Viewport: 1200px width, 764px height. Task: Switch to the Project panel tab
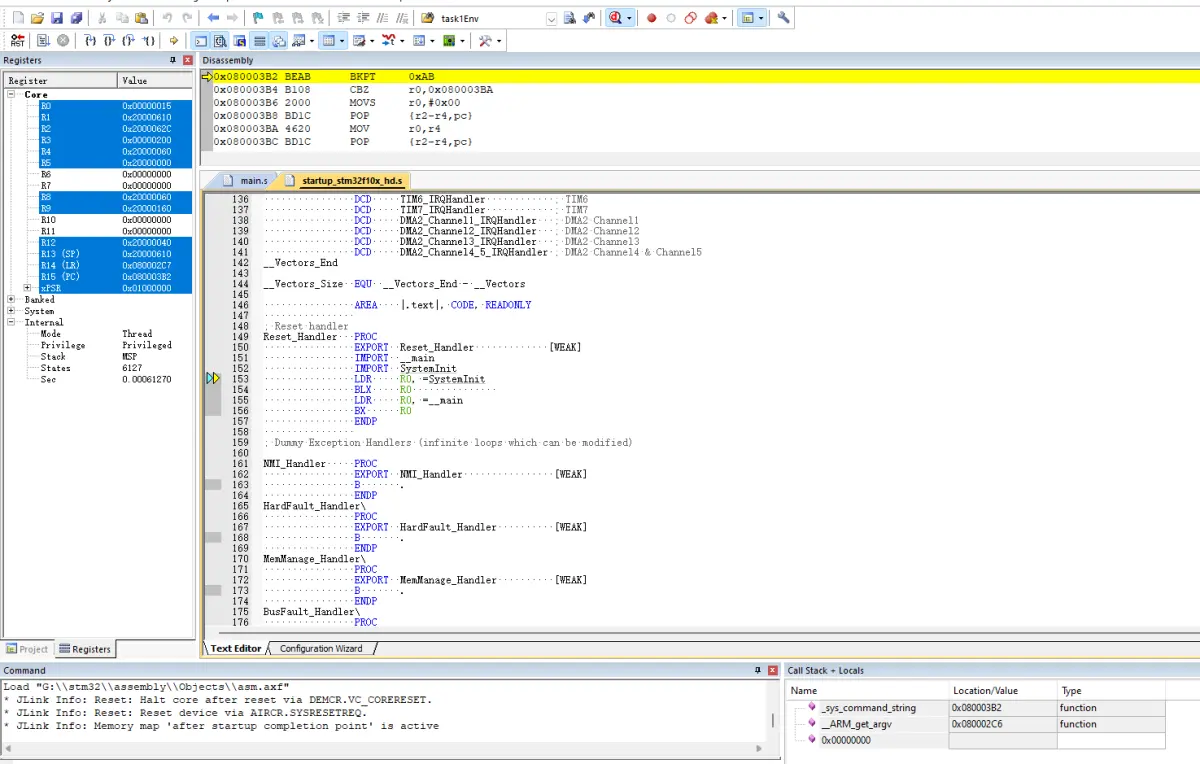pyautogui.click(x=27, y=649)
